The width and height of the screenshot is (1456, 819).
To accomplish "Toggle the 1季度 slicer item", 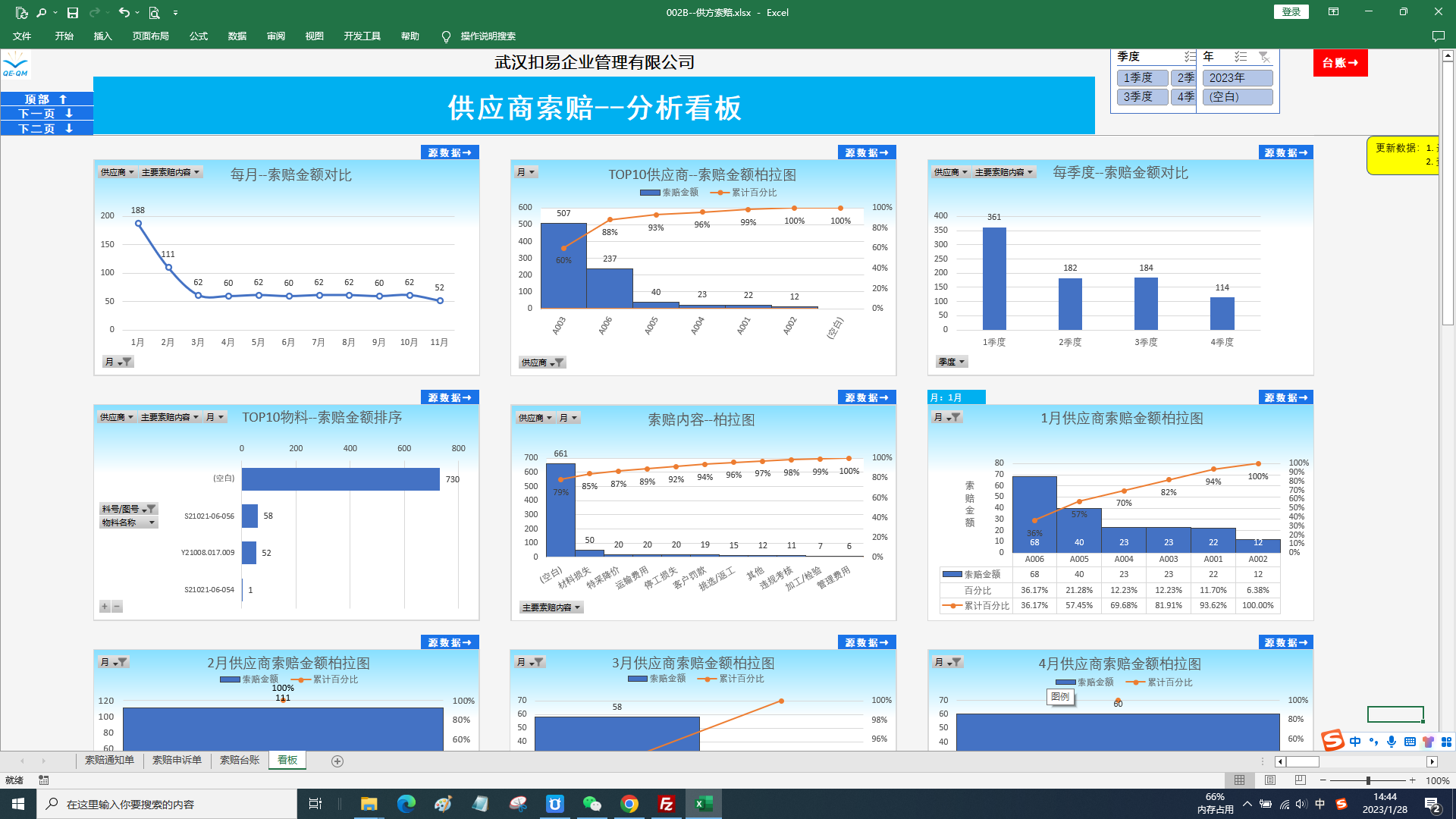I will tap(1142, 78).
